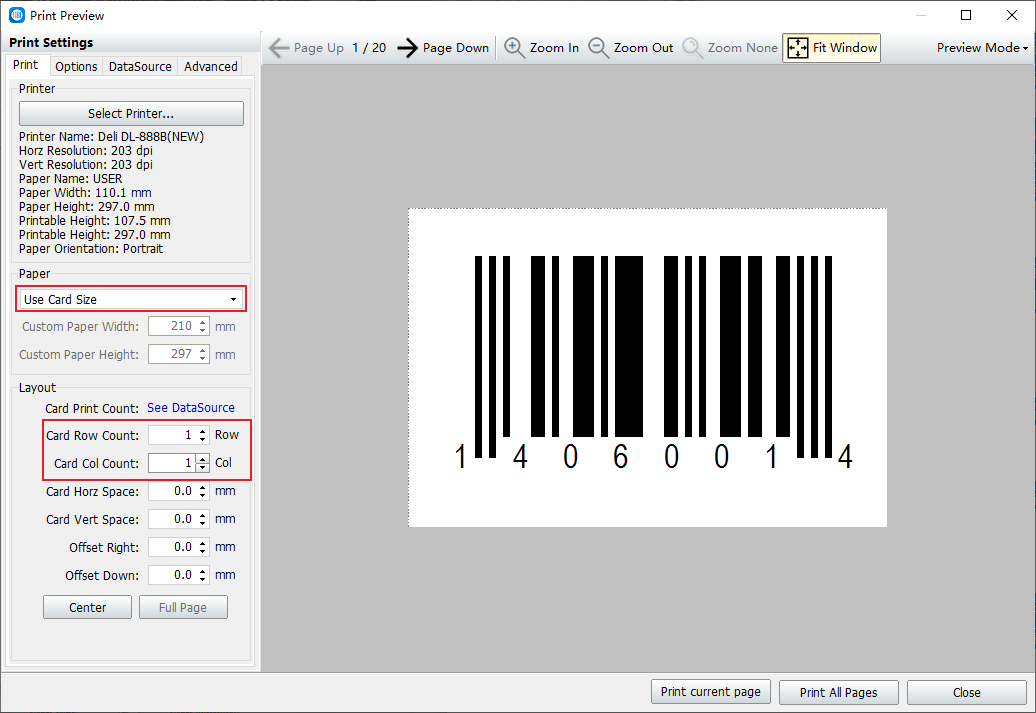The width and height of the screenshot is (1036, 713).
Task: Click the Paper Height: 297.0 mm text
Action: pyautogui.click(x=87, y=207)
